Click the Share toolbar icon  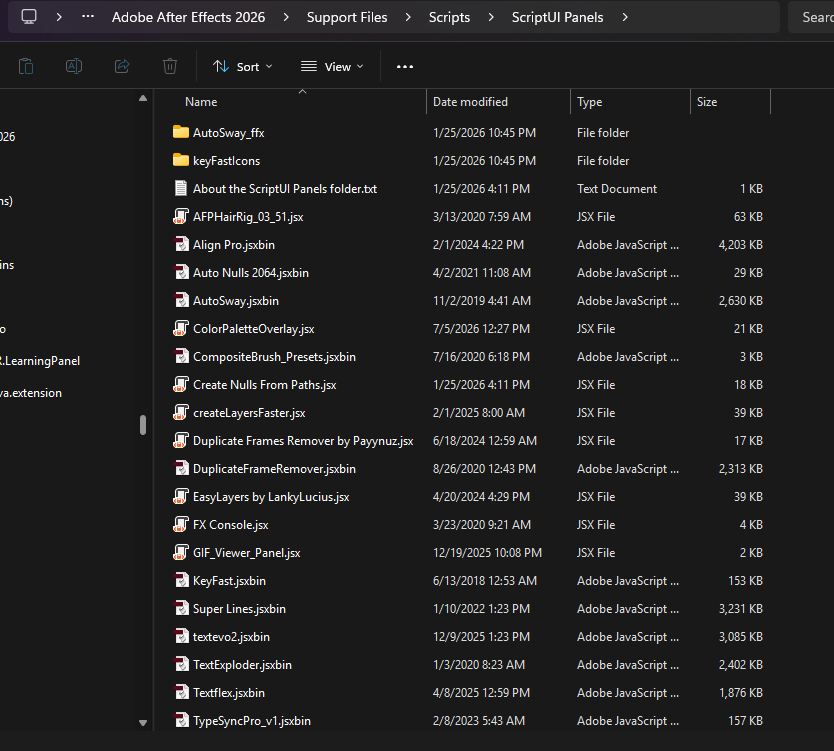coord(122,66)
